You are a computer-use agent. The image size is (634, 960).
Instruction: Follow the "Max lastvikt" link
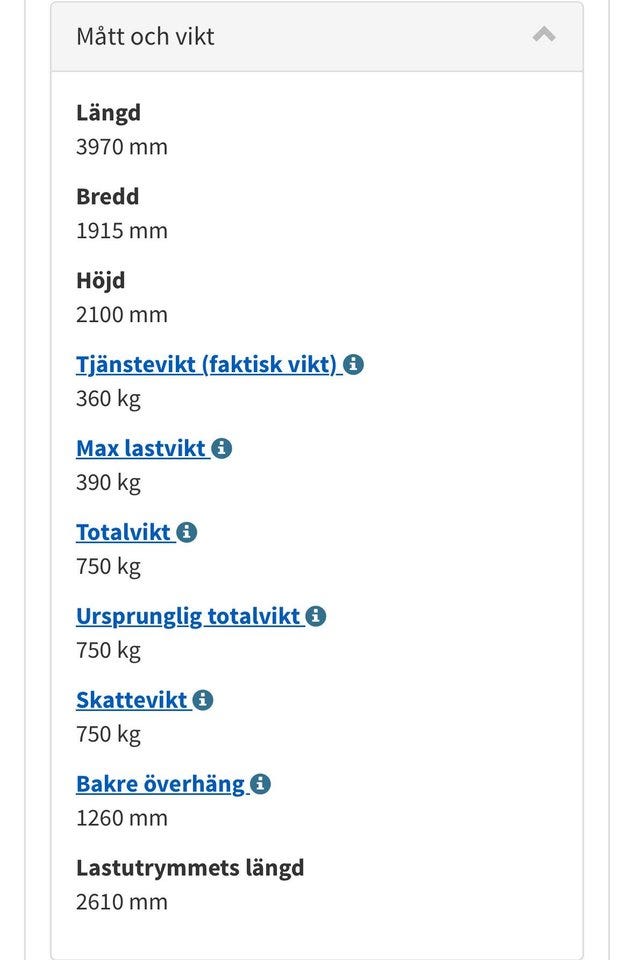(141, 448)
